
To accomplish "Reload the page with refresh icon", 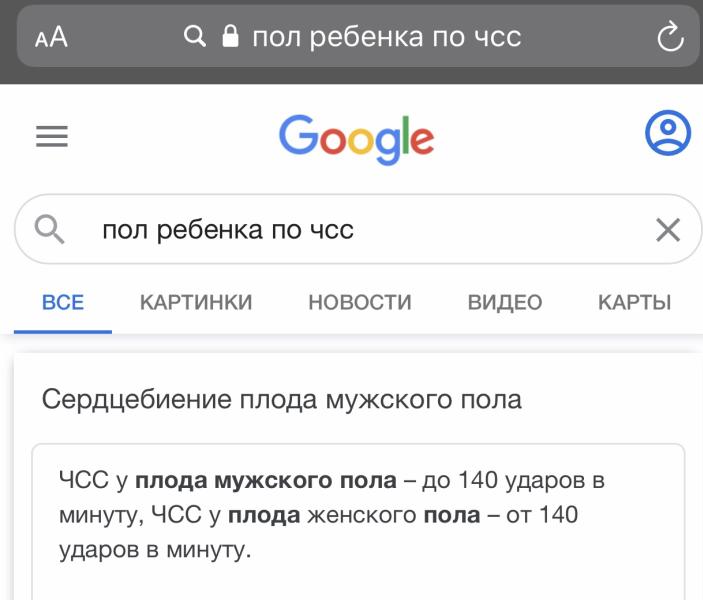I will [668, 38].
